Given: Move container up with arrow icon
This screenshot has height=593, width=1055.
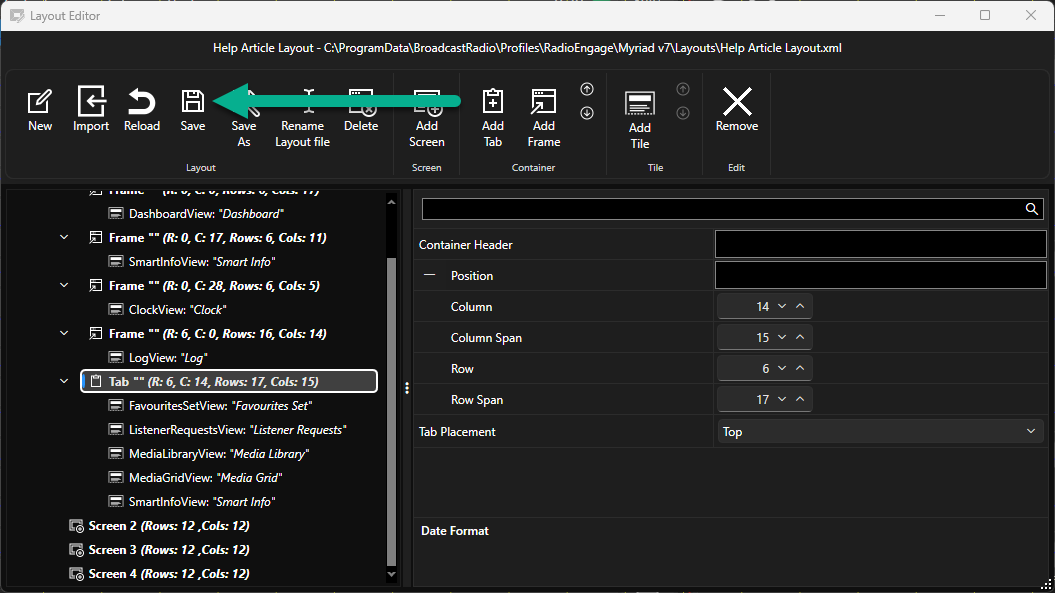Looking at the screenshot, I should click(x=587, y=89).
